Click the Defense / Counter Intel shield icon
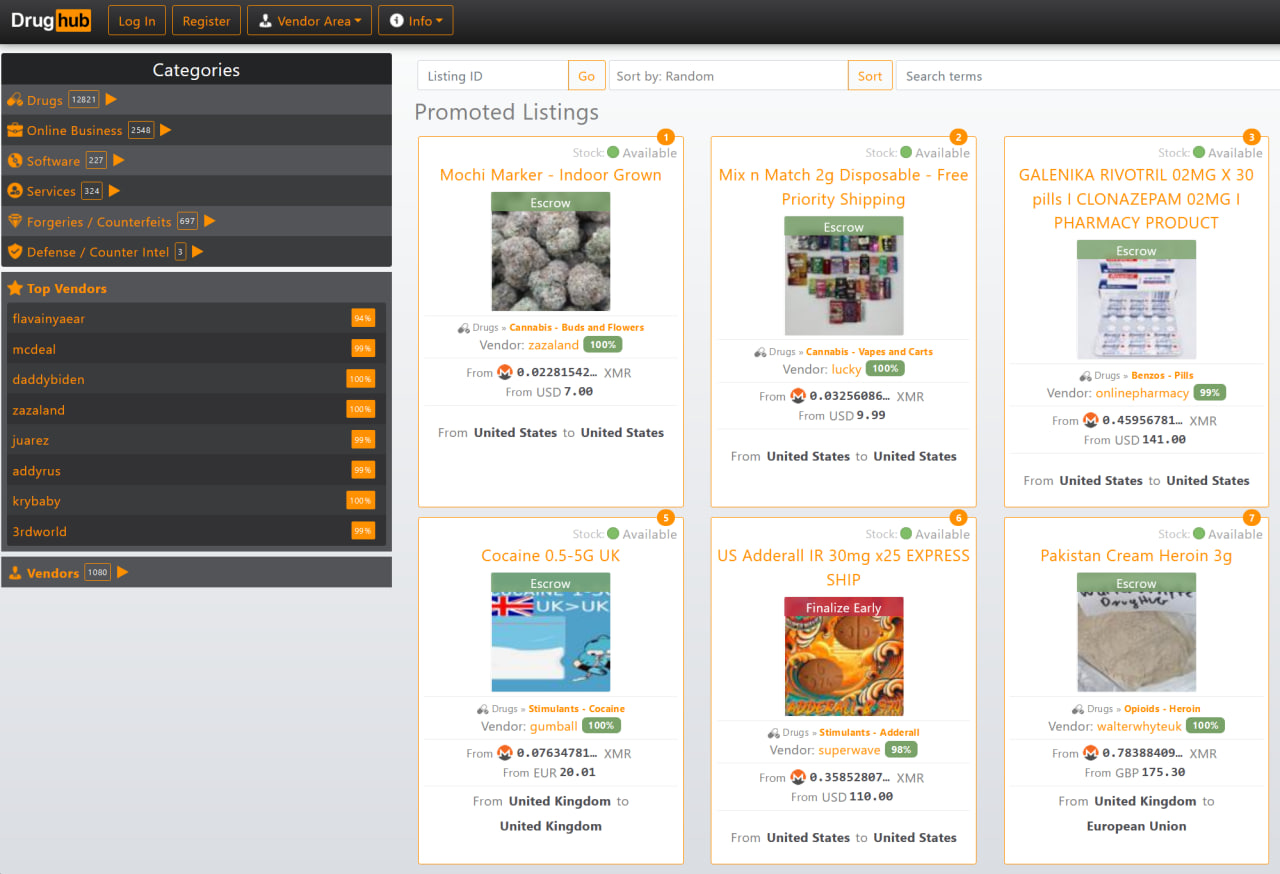Image resolution: width=1280 pixels, height=874 pixels. [x=15, y=252]
